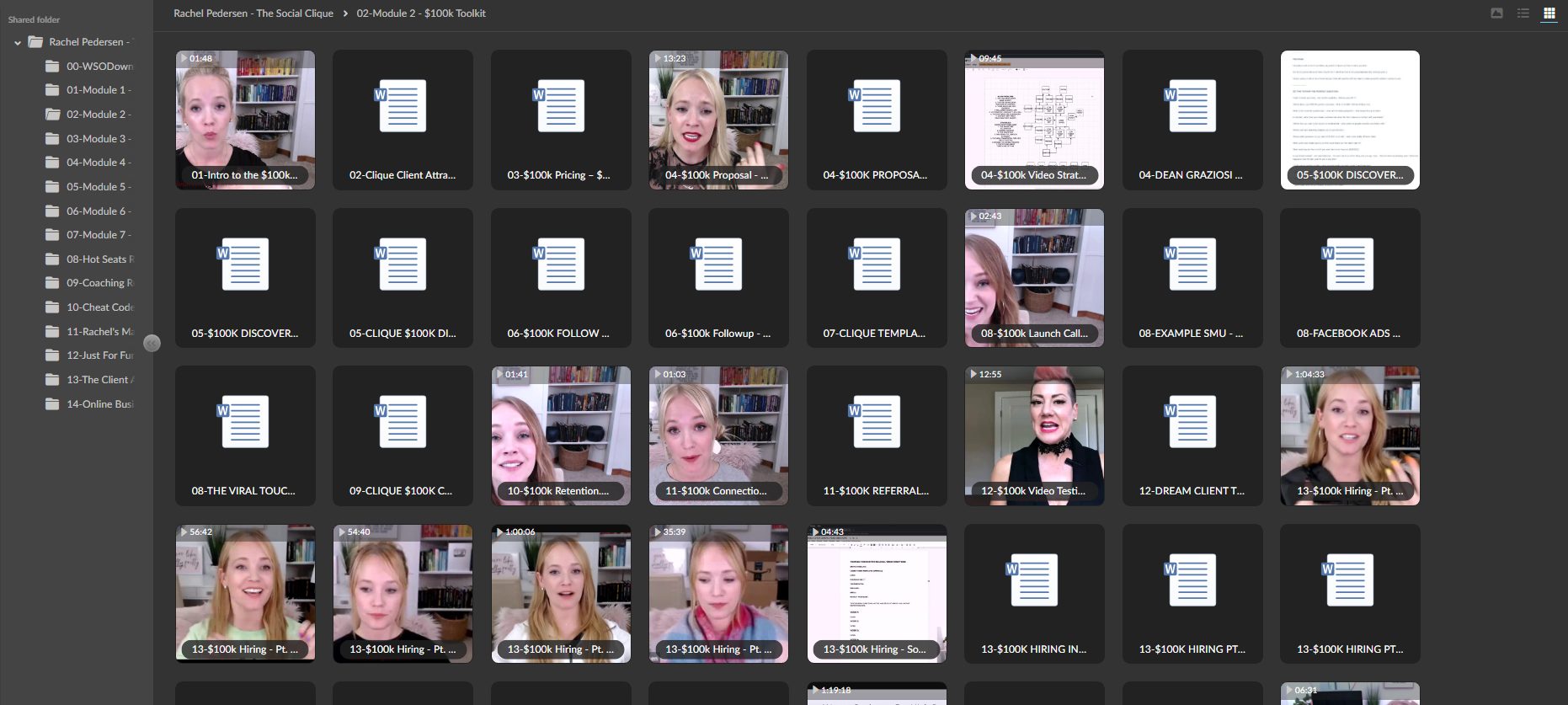This screenshot has height=705, width=1568.
Task: Play the 54:40 $100k Hiring video
Action: coord(403,594)
